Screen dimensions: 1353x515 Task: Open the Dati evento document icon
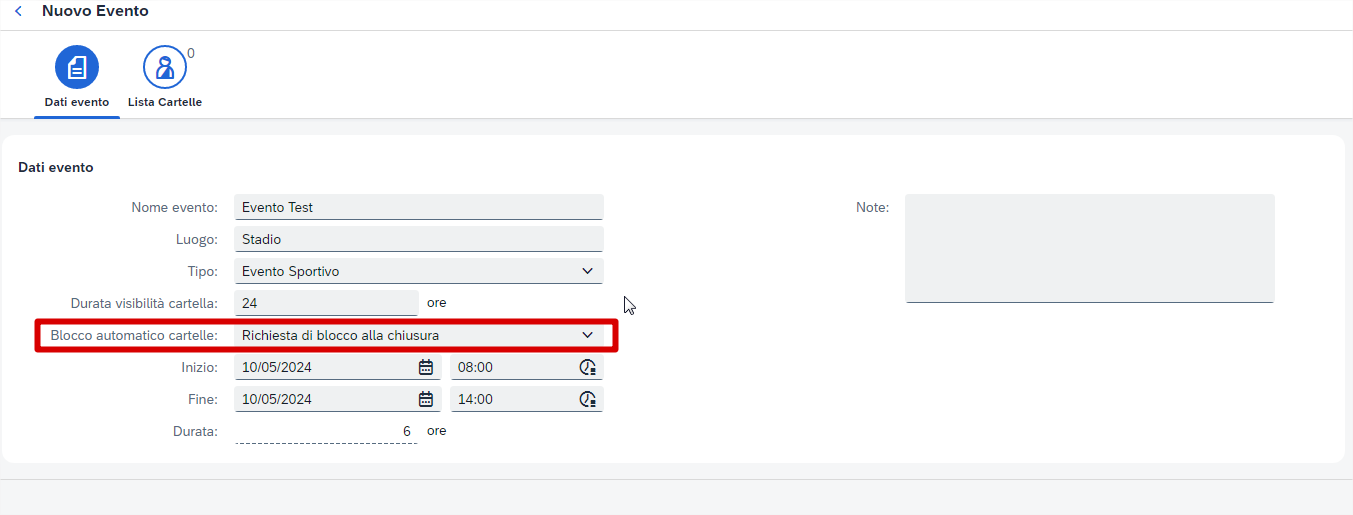tap(77, 67)
